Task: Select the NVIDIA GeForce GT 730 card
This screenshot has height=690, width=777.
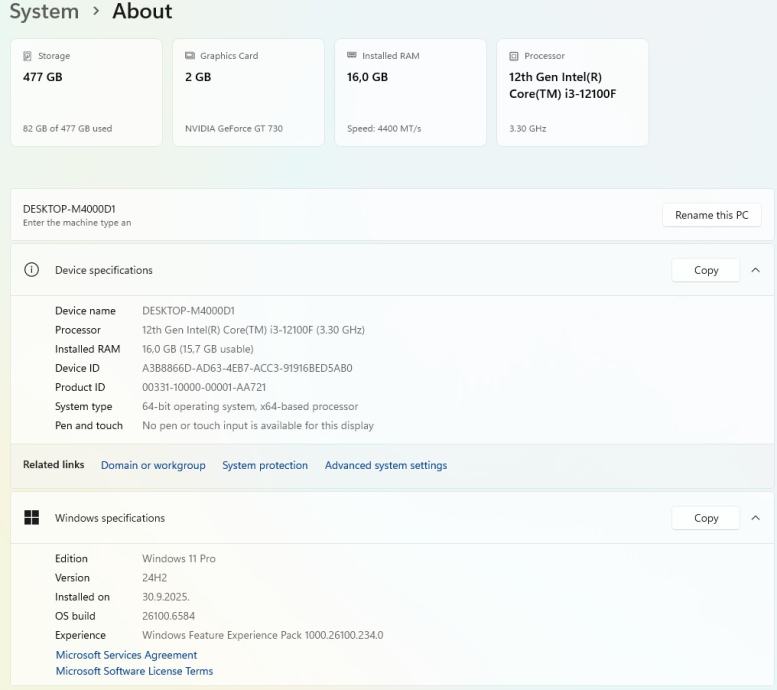Action: 248,93
